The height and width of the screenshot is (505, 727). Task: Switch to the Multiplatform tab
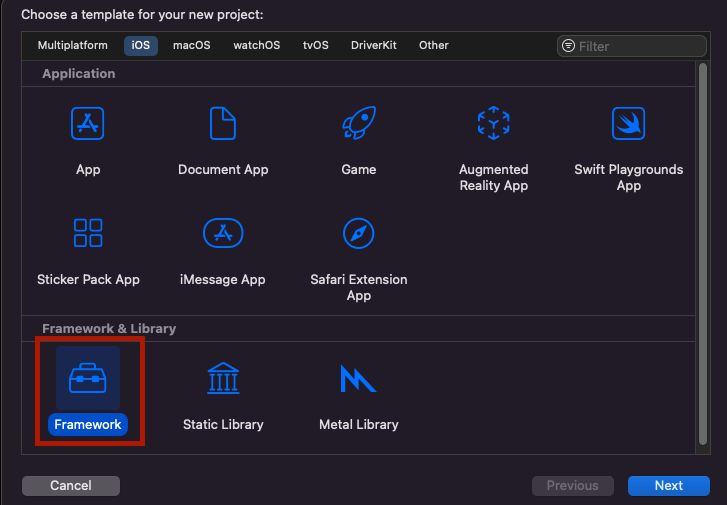[x=72, y=45]
